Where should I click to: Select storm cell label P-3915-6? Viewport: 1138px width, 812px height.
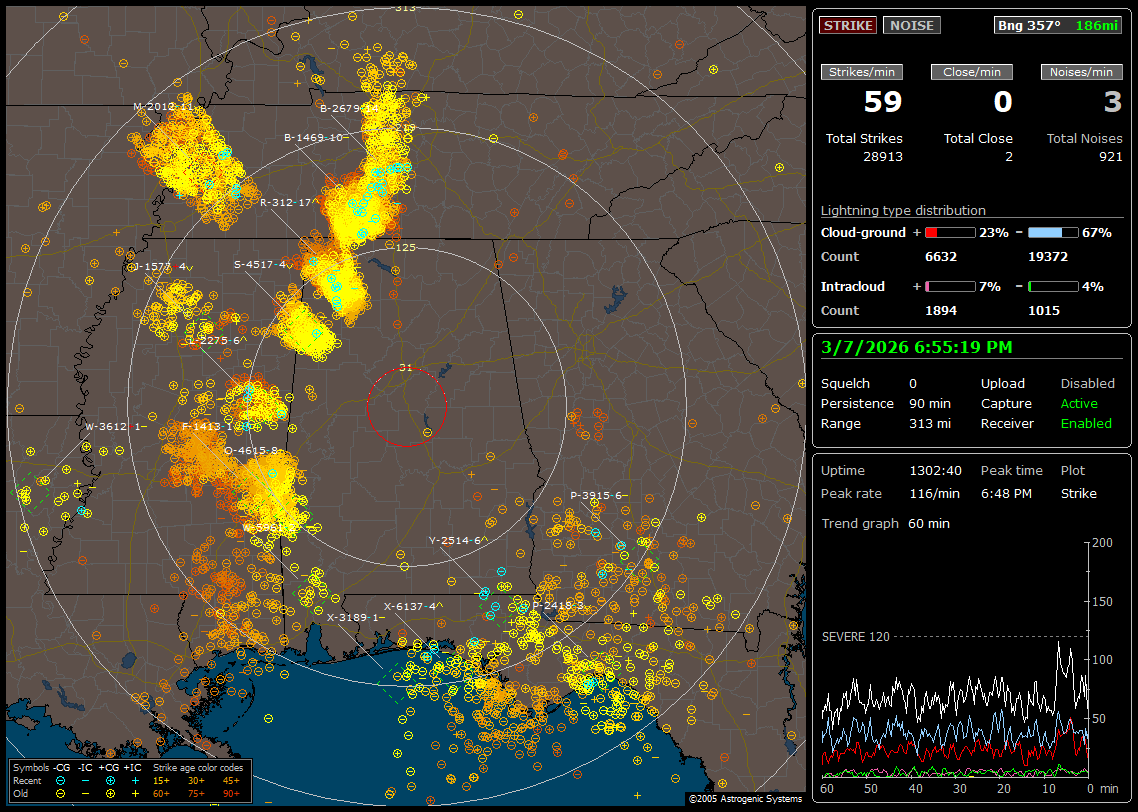(x=597, y=495)
